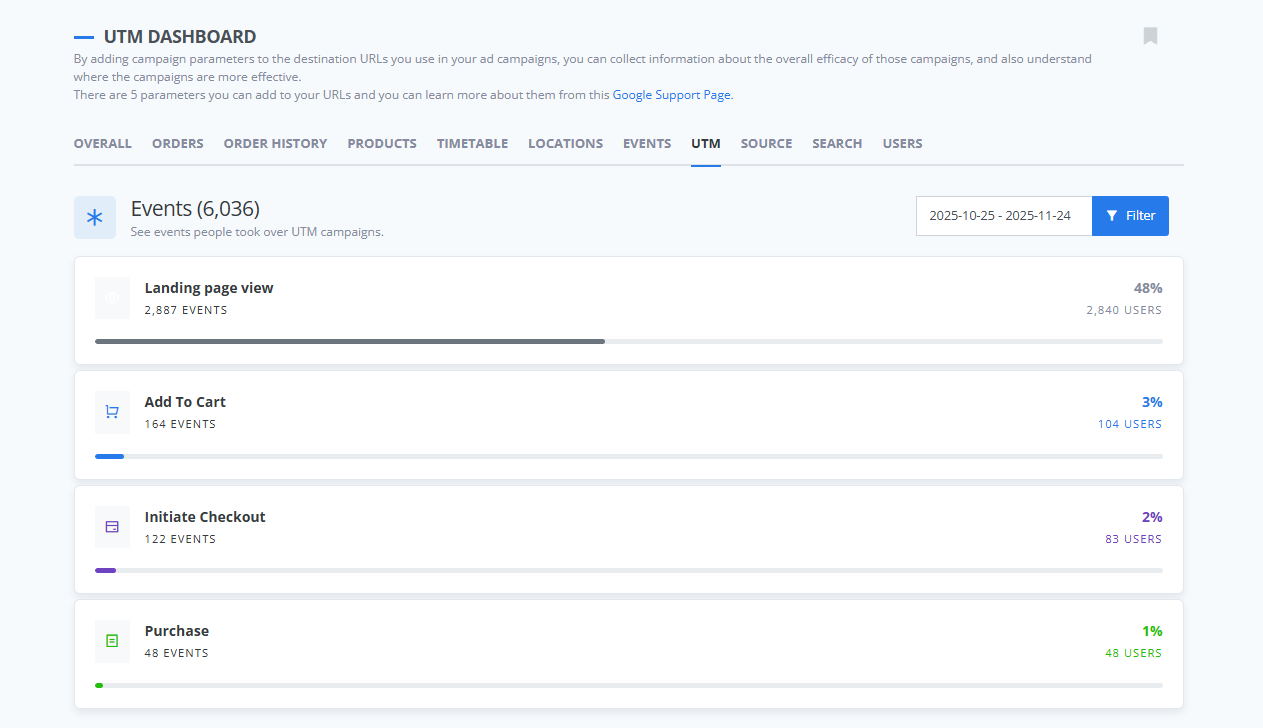This screenshot has height=728, width=1263.
Task: Click the date range input field
Action: (x=1004, y=216)
